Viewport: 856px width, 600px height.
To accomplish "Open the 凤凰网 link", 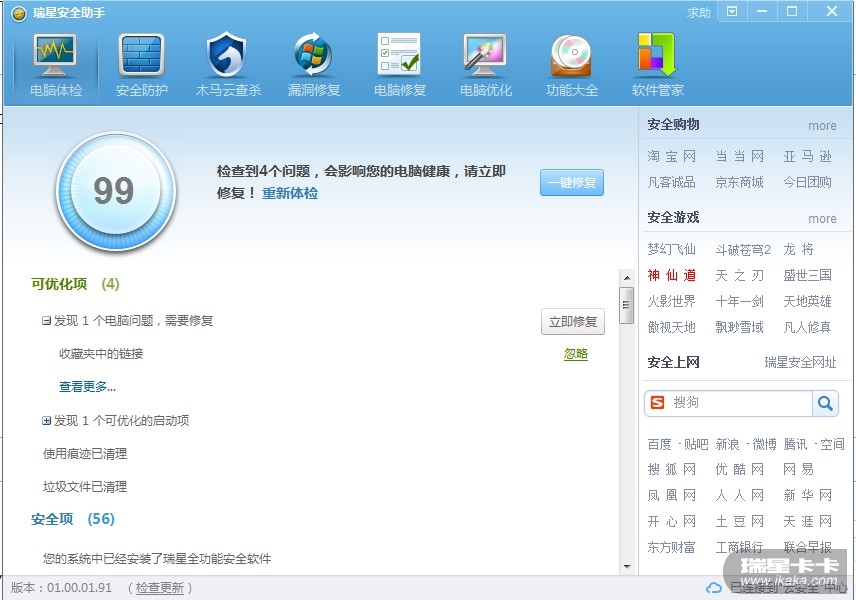I will (x=671, y=496).
